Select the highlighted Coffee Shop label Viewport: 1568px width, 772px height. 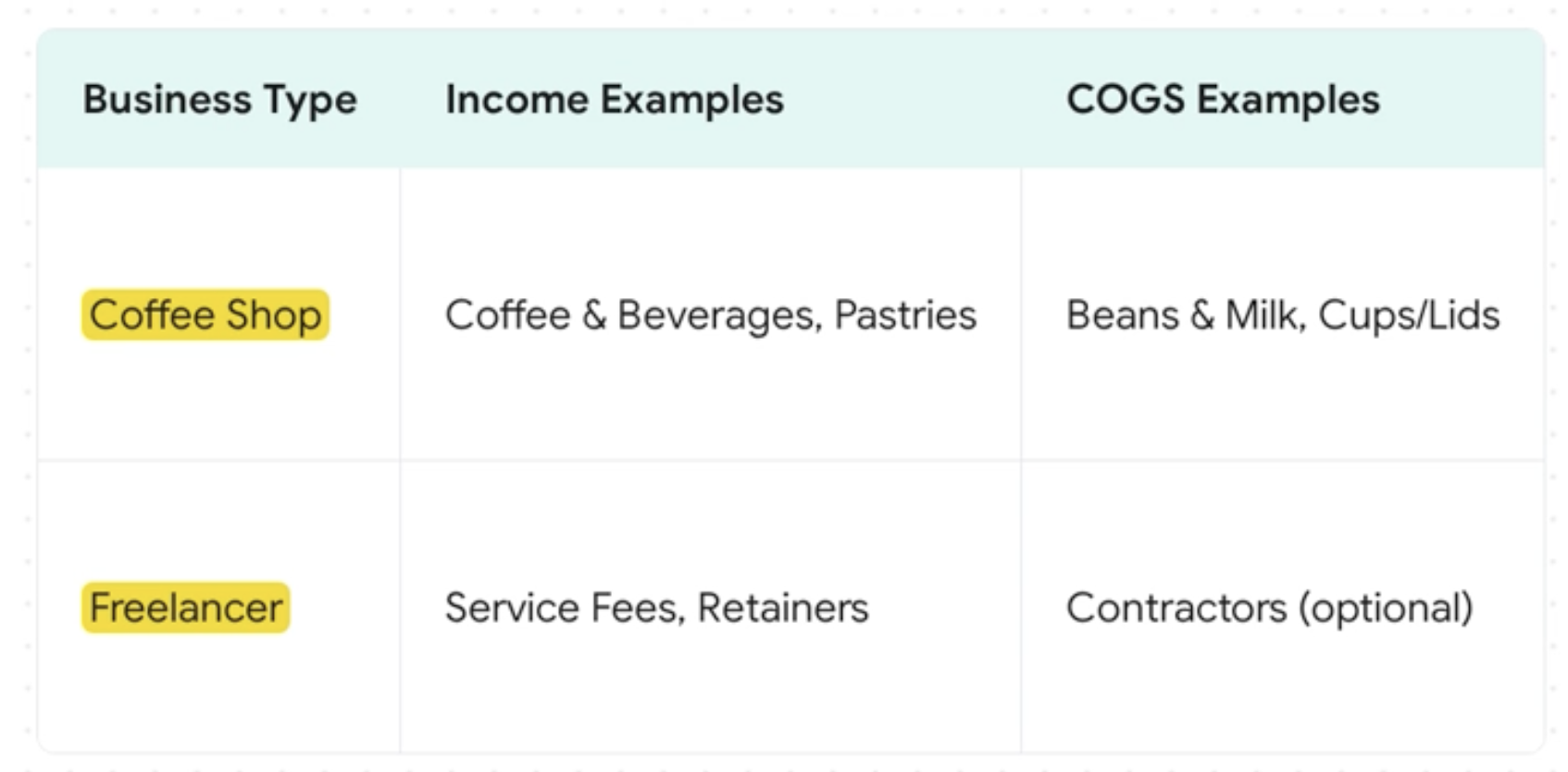click(x=205, y=315)
